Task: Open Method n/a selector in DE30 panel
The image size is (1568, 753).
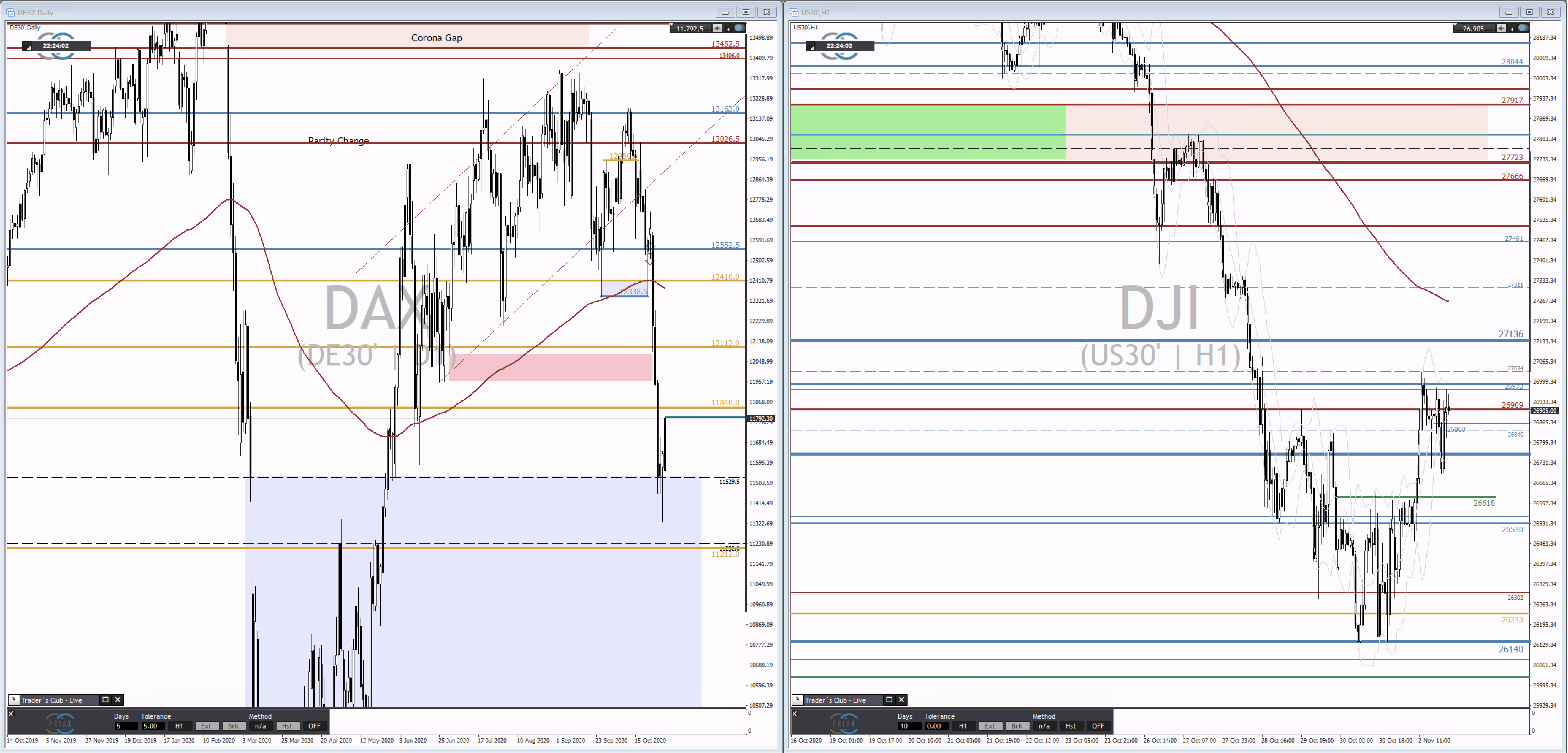Action: pos(261,726)
